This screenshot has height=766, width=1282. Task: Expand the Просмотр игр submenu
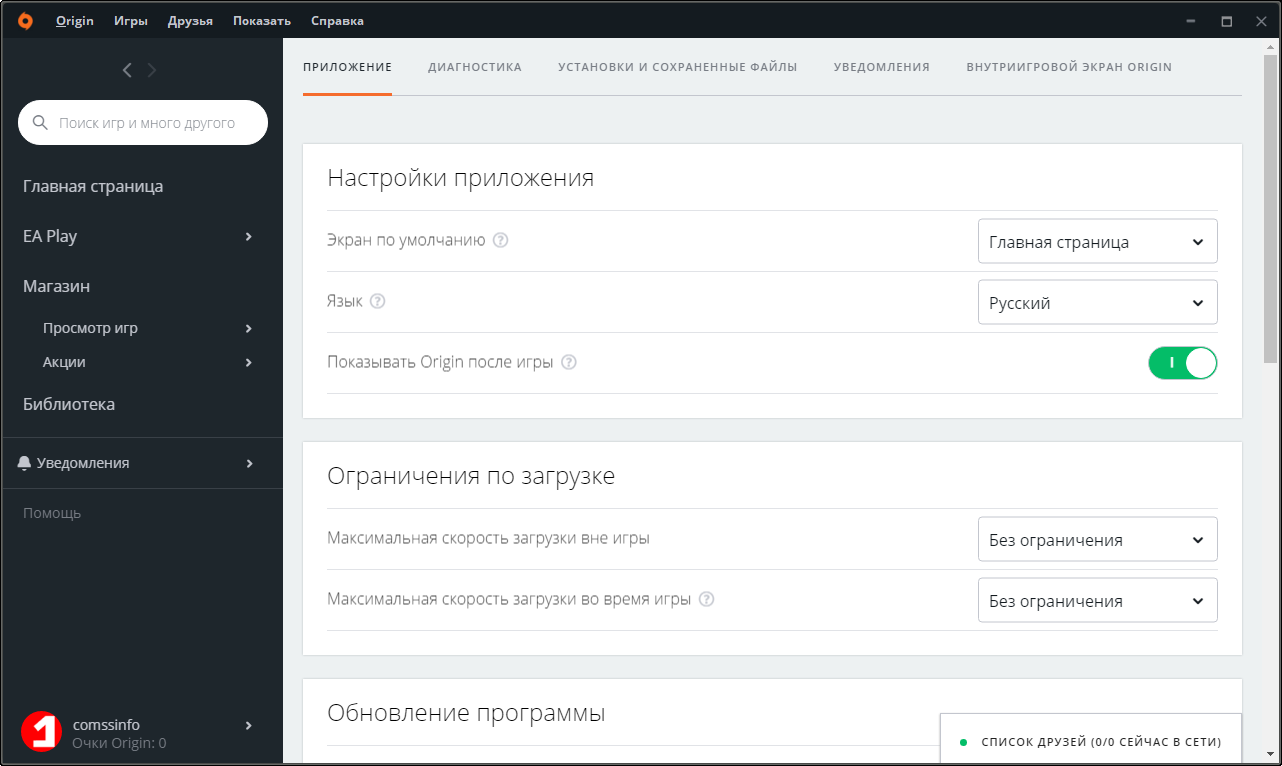click(x=249, y=328)
